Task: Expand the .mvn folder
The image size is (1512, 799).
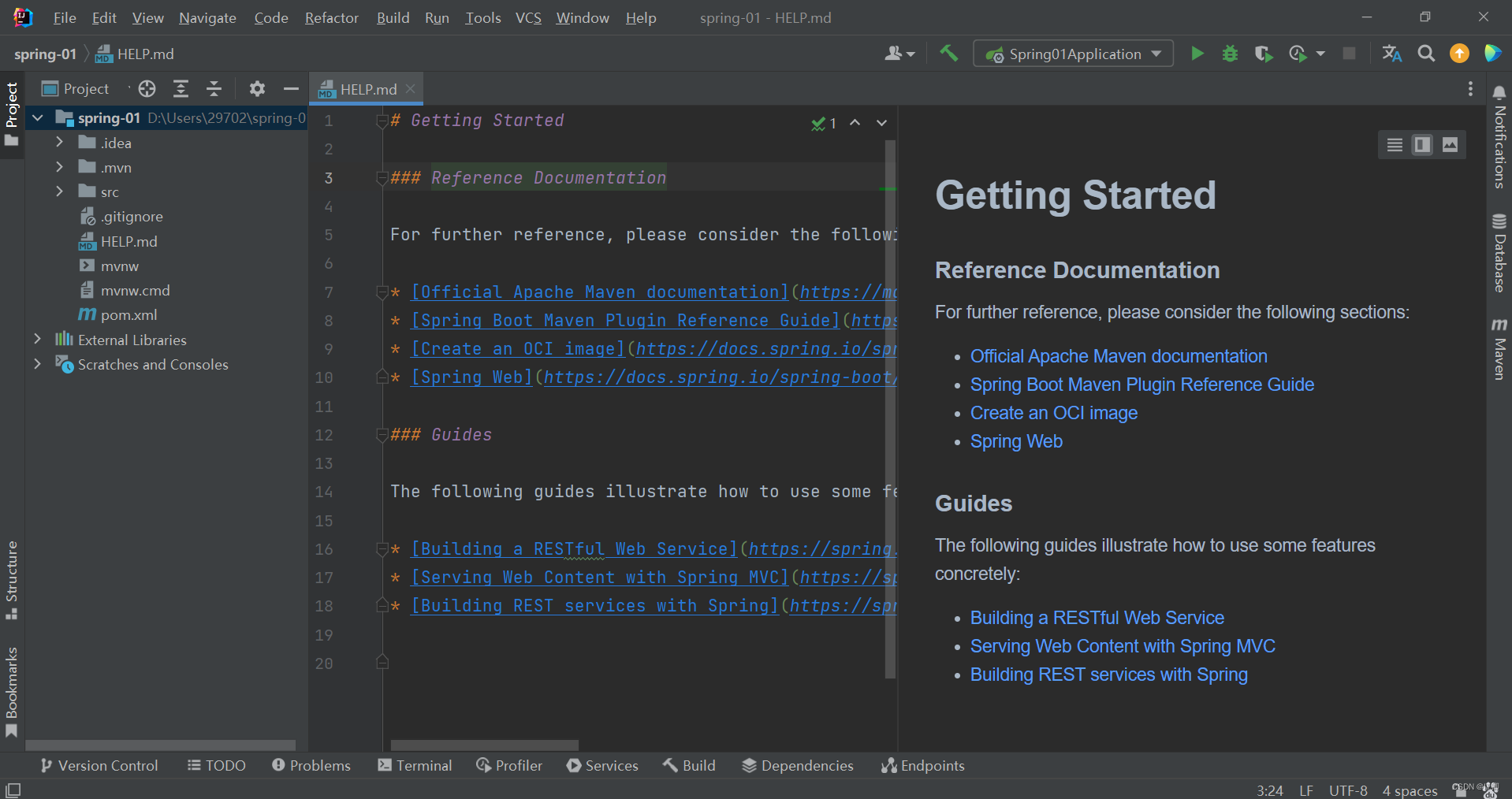Action: point(59,167)
